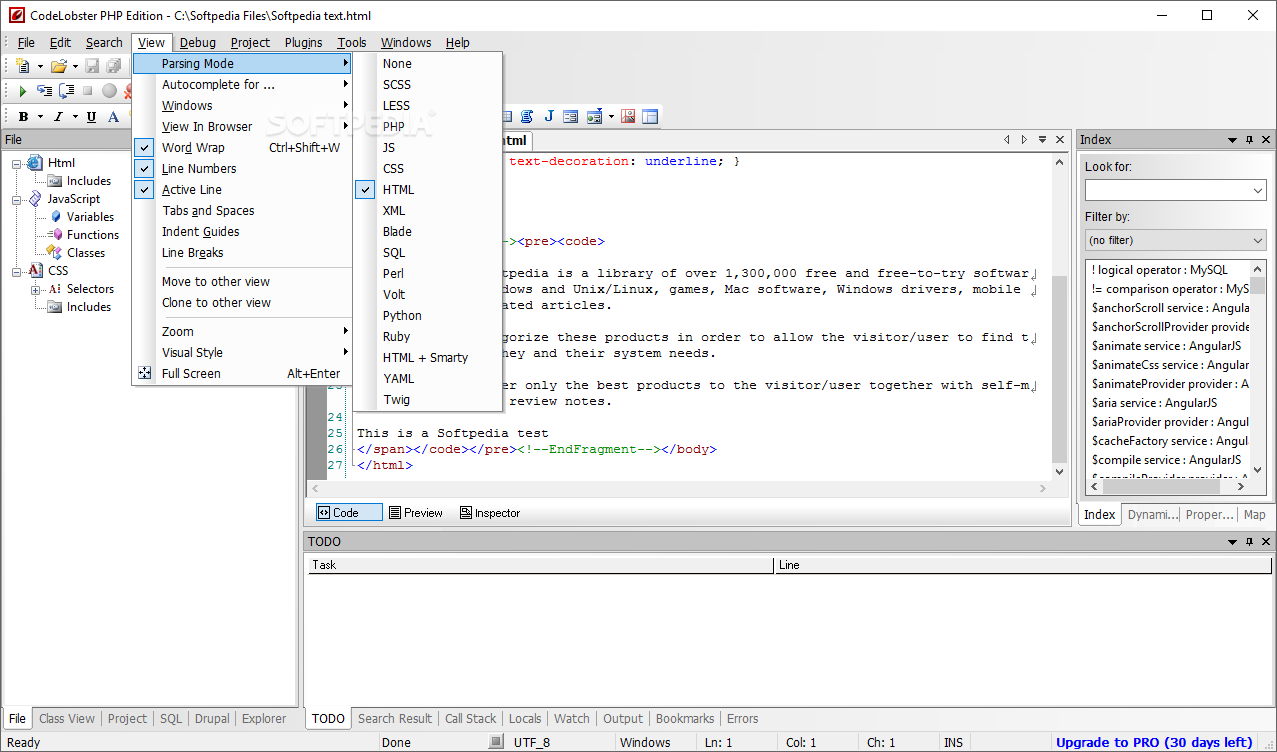Image resolution: width=1277 pixels, height=752 pixels.
Task: Click the frame layout toolbar icon
Action: point(650,116)
